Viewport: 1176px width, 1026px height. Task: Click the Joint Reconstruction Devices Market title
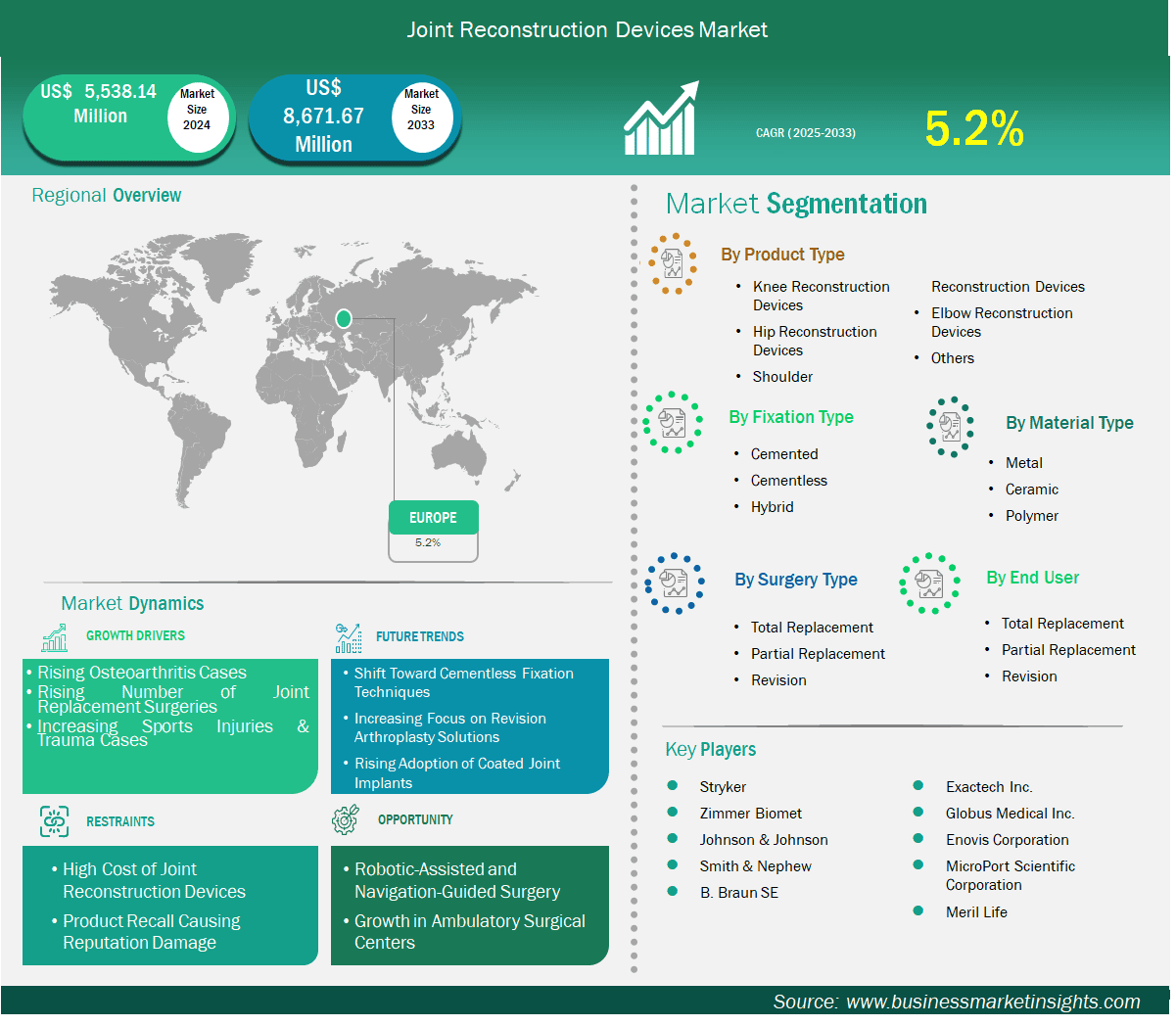[x=588, y=29]
